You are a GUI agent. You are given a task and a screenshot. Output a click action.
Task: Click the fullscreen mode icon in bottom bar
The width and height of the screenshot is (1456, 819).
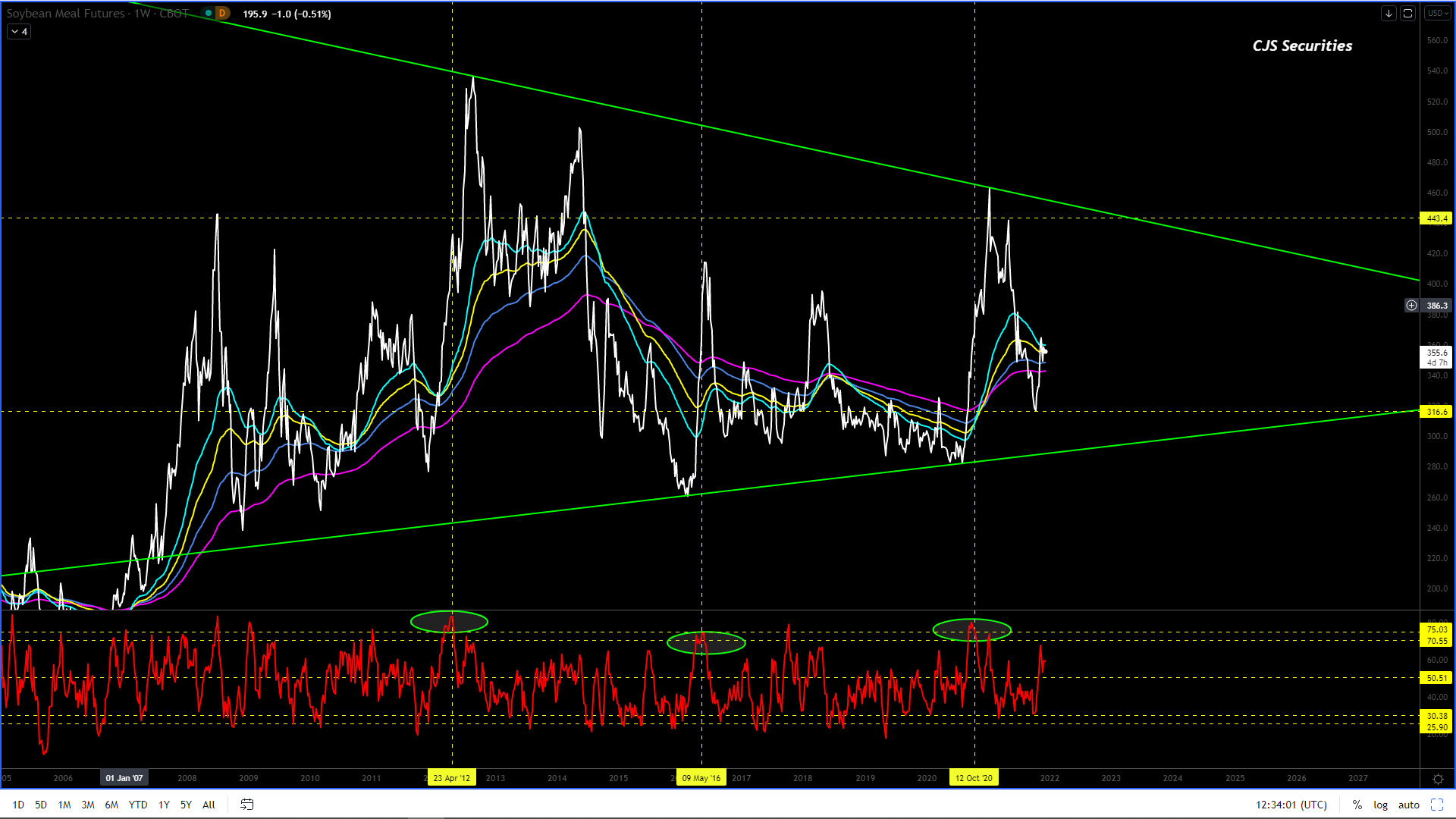click(1437, 805)
